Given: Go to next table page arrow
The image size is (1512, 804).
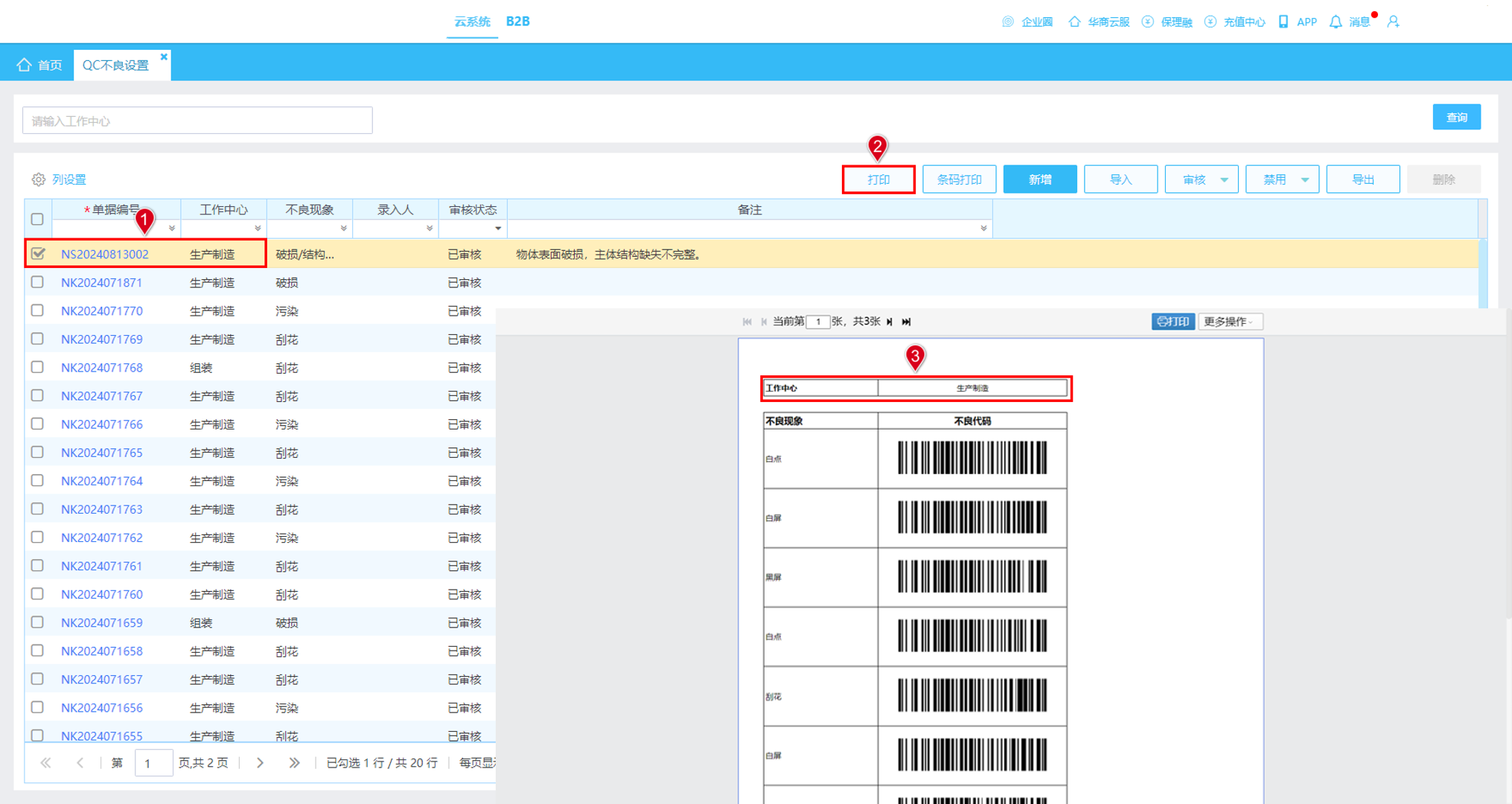Looking at the screenshot, I should pyautogui.click(x=260, y=763).
